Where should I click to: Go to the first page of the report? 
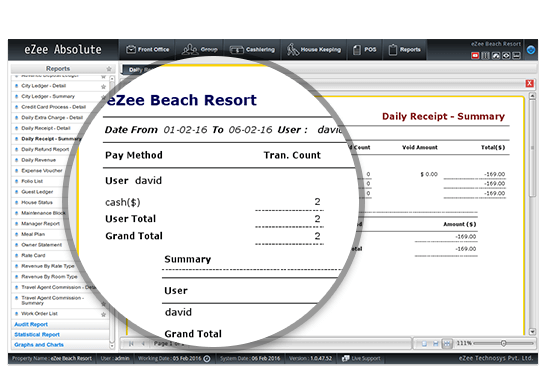131,343
